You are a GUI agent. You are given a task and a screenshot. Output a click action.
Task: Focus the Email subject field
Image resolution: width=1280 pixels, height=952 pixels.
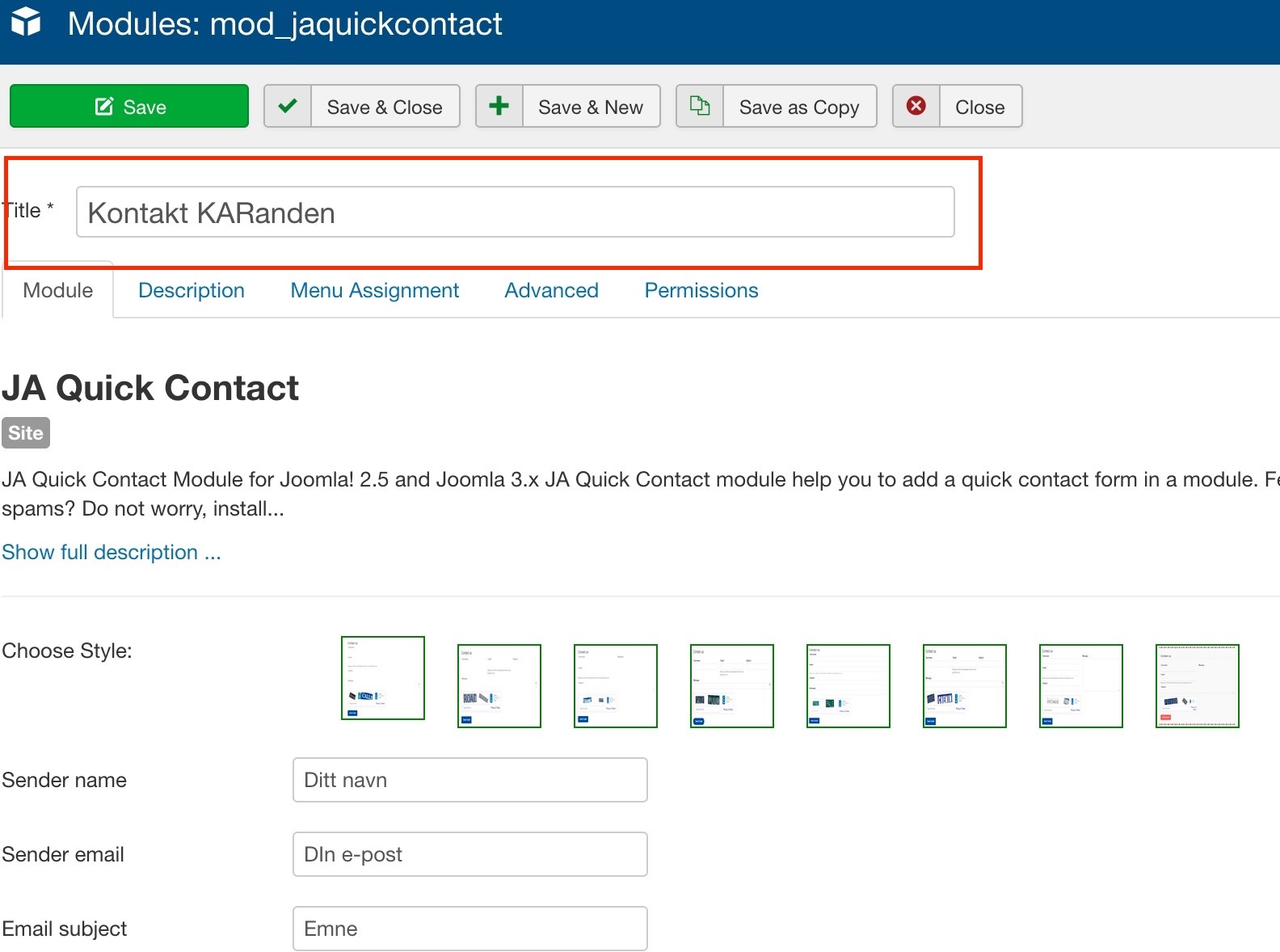[x=470, y=929]
